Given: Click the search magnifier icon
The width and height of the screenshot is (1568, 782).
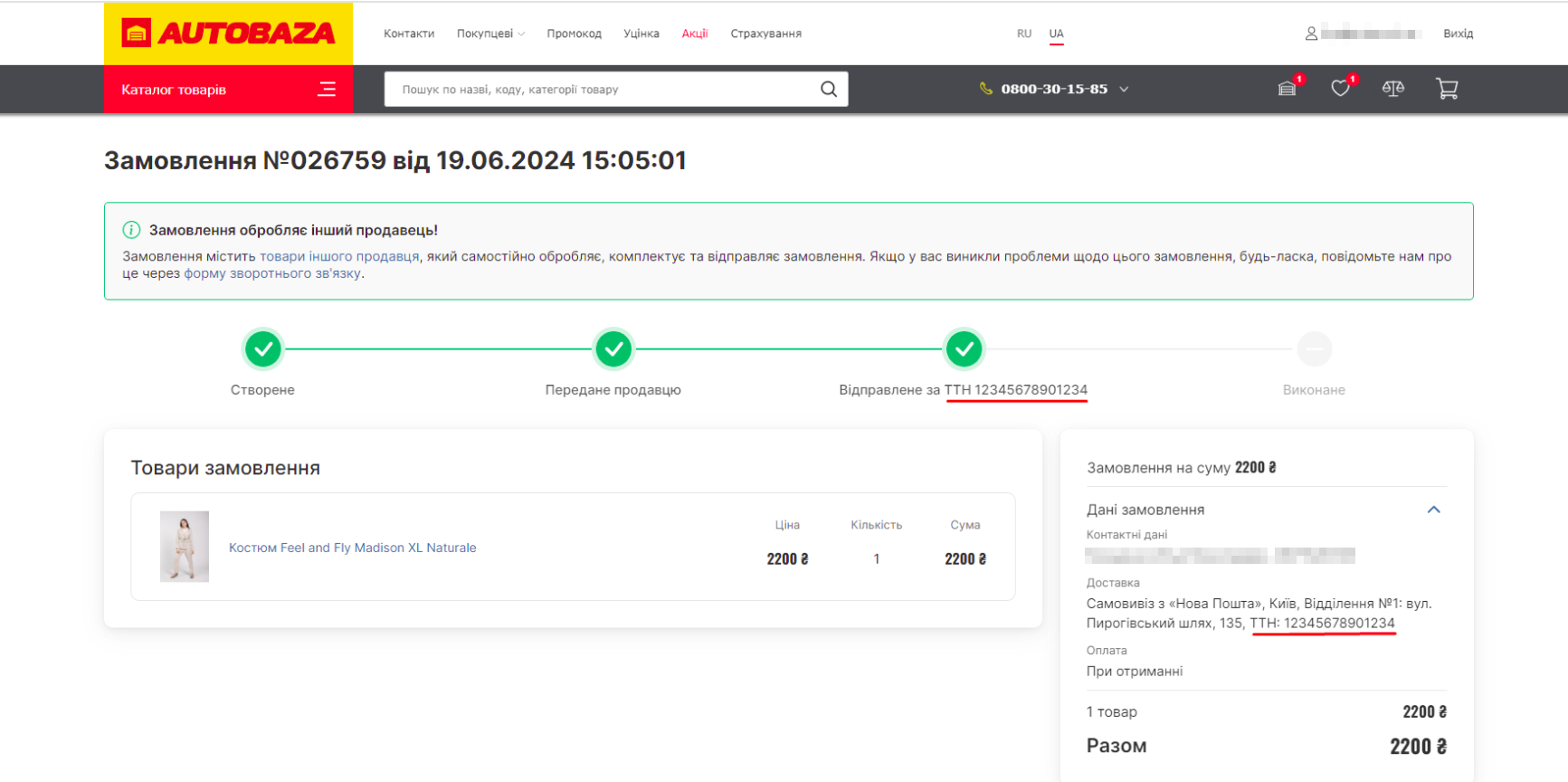Looking at the screenshot, I should tap(828, 89).
